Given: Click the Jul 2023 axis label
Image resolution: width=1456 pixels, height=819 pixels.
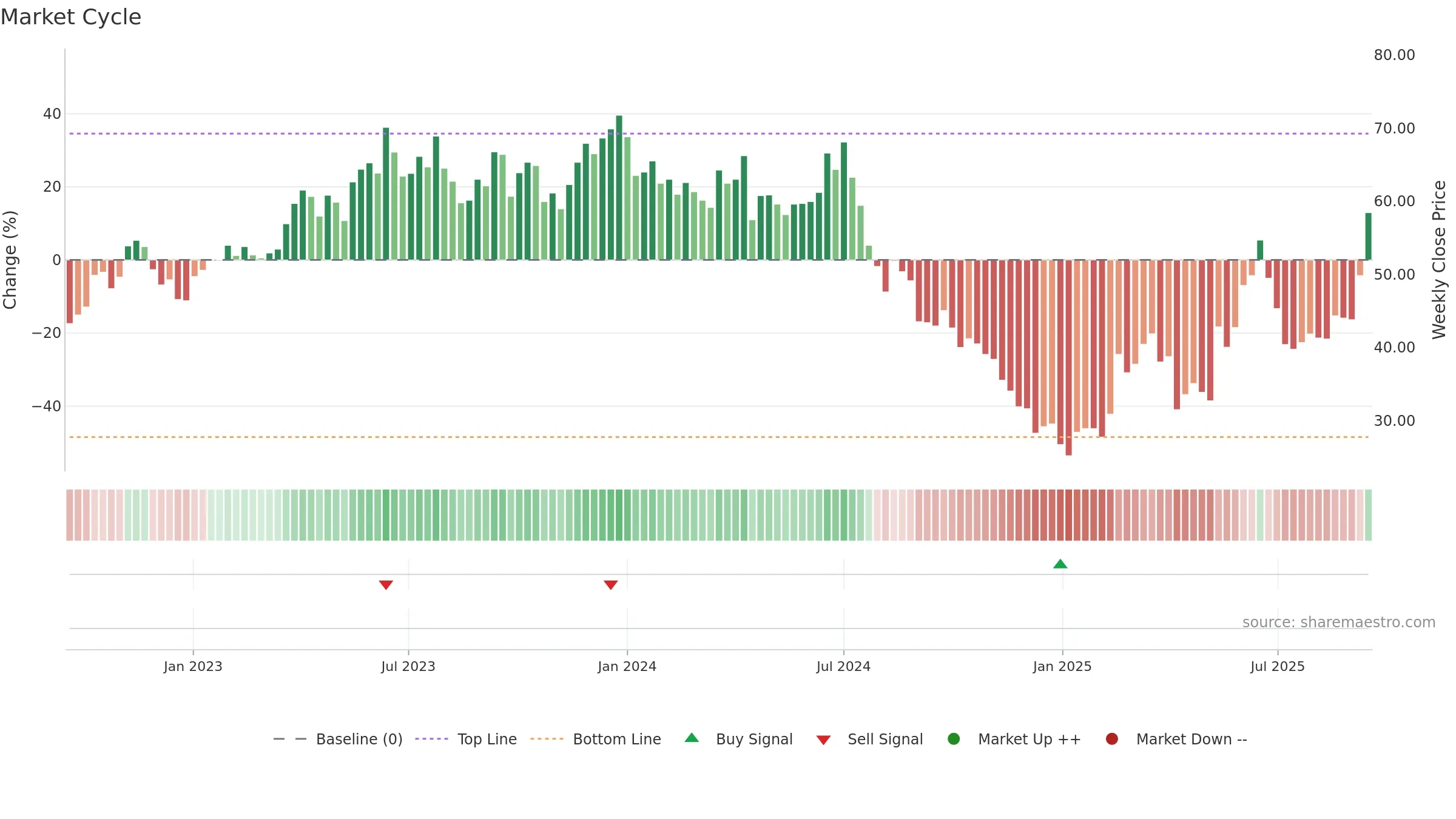Looking at the screenshot, I should click(408, 666).
